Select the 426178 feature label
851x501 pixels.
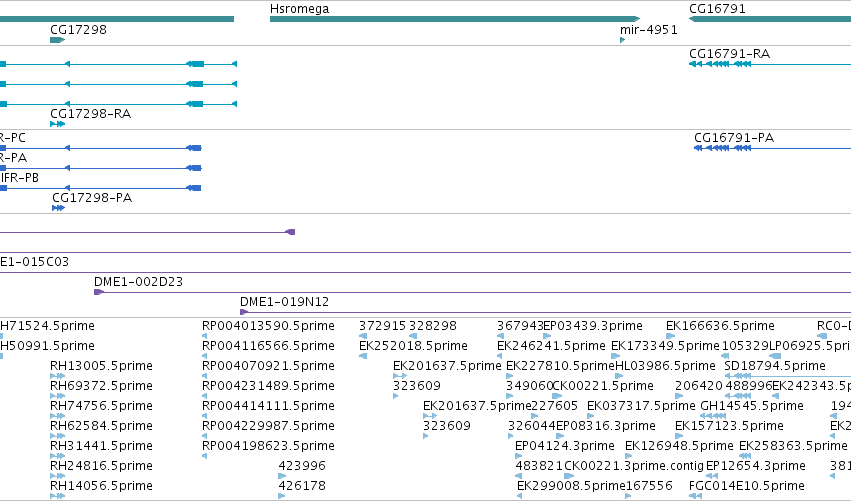pos(302,486)
